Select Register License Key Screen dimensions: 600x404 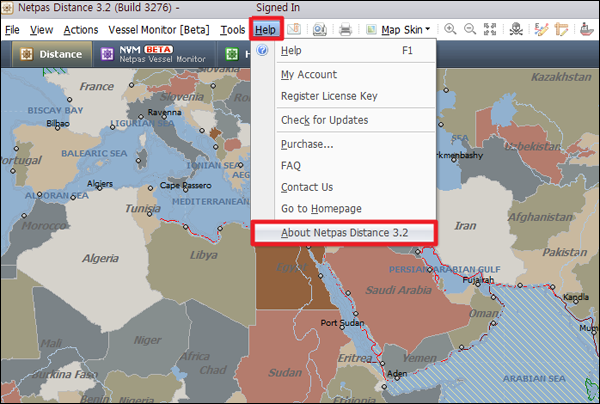pos(344,96)
